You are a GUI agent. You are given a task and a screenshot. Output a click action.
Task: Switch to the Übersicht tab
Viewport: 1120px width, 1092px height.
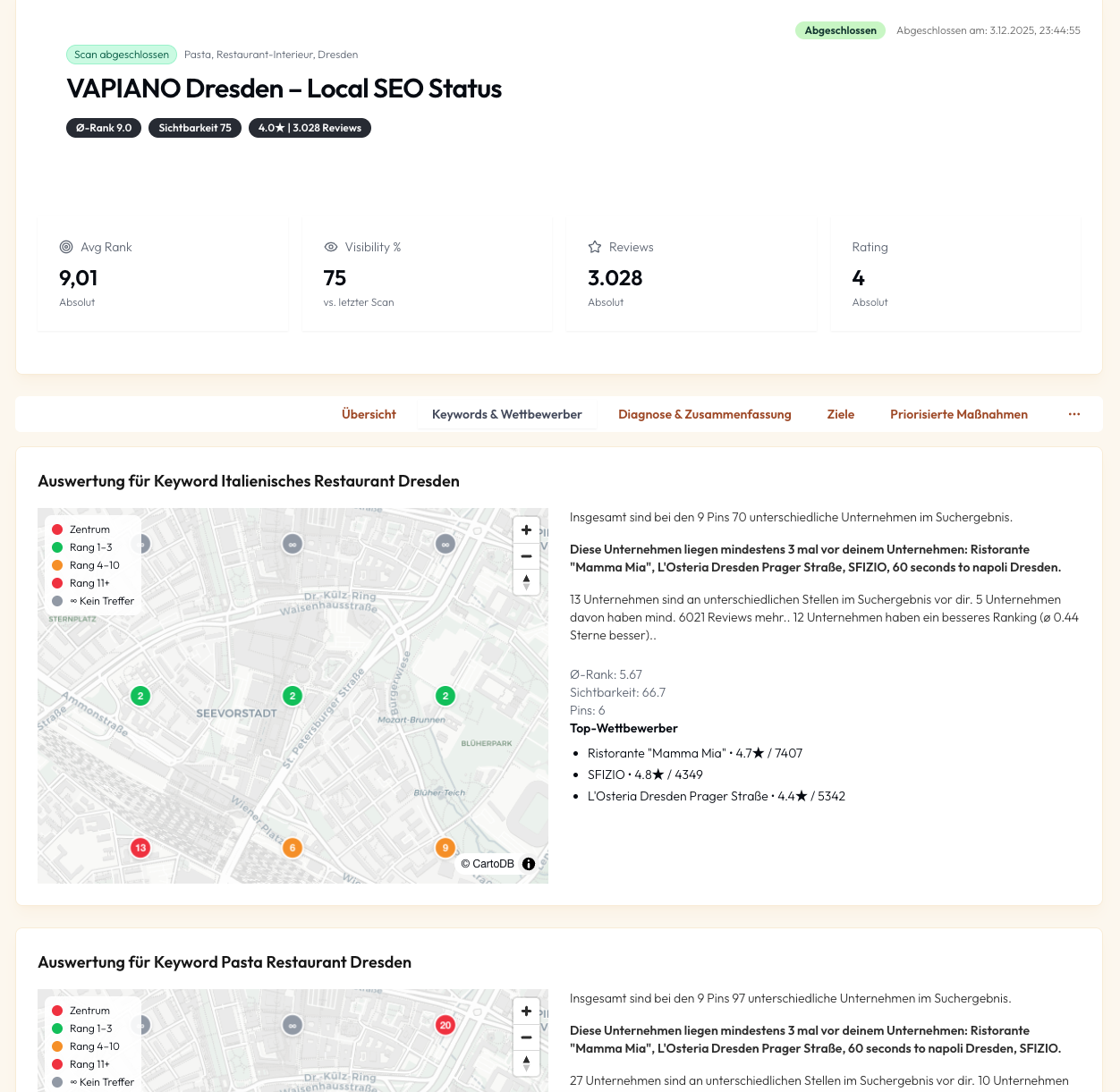[x=369, y=414]
